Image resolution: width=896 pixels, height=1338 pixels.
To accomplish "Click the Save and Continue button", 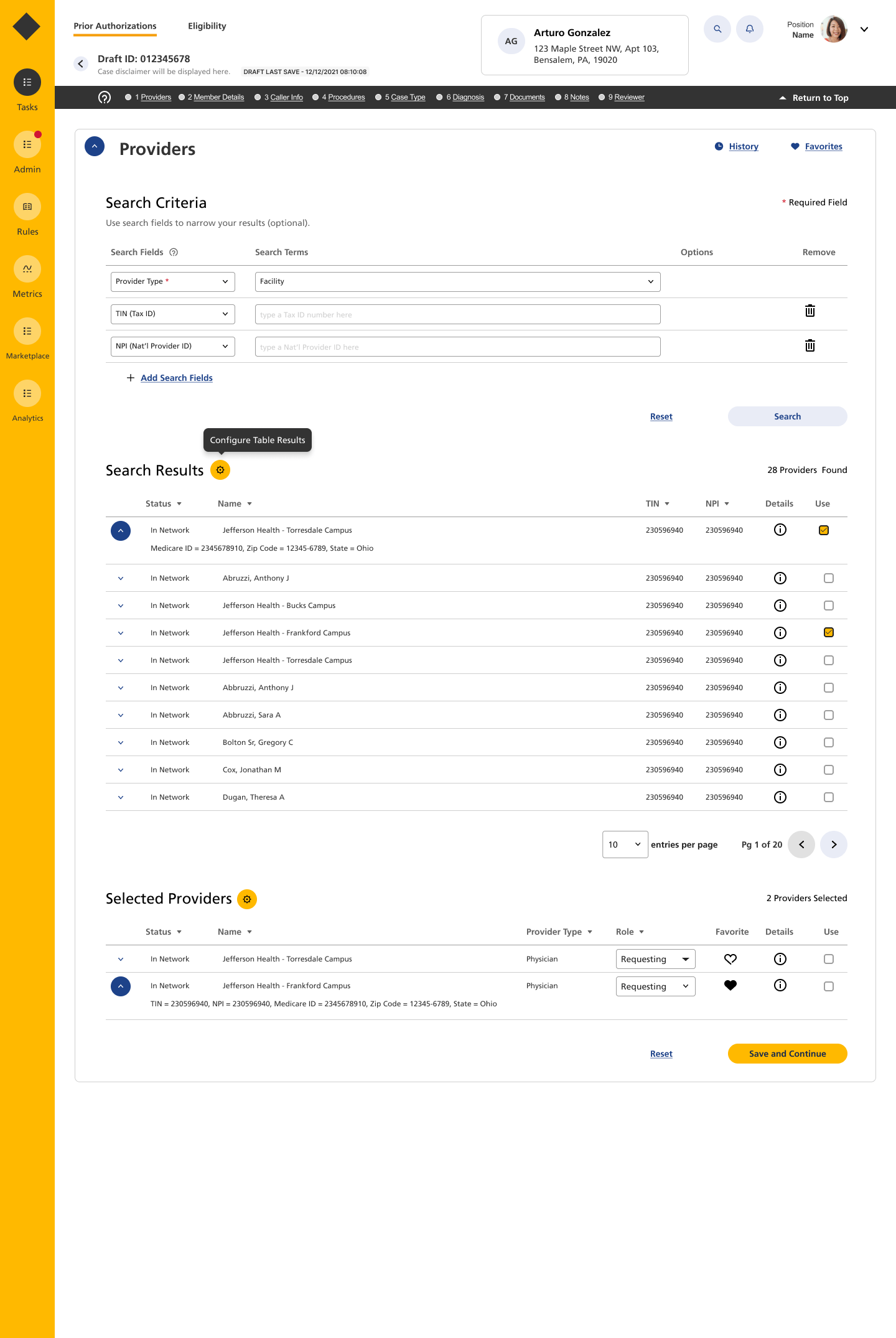I will (x=787, y=1054).
